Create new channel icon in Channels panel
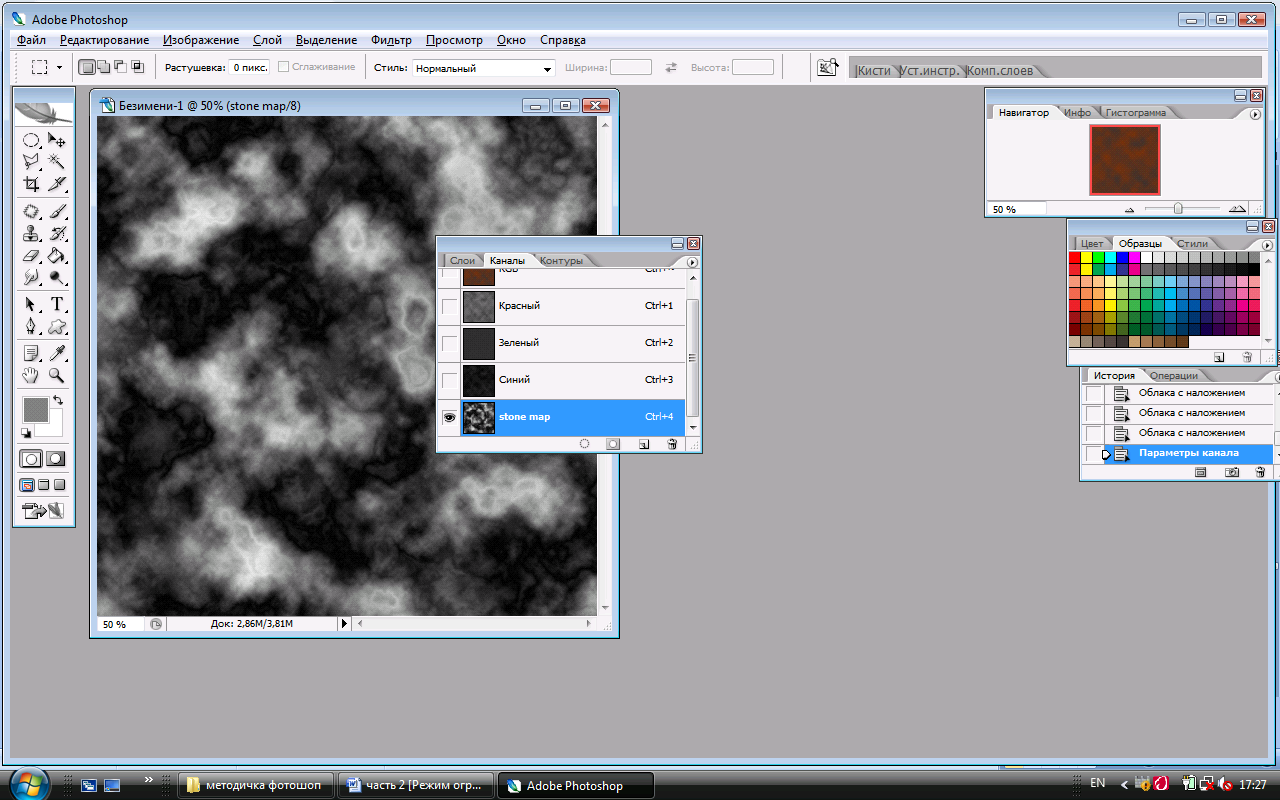The image size is (1280, 800). (643, 443)
